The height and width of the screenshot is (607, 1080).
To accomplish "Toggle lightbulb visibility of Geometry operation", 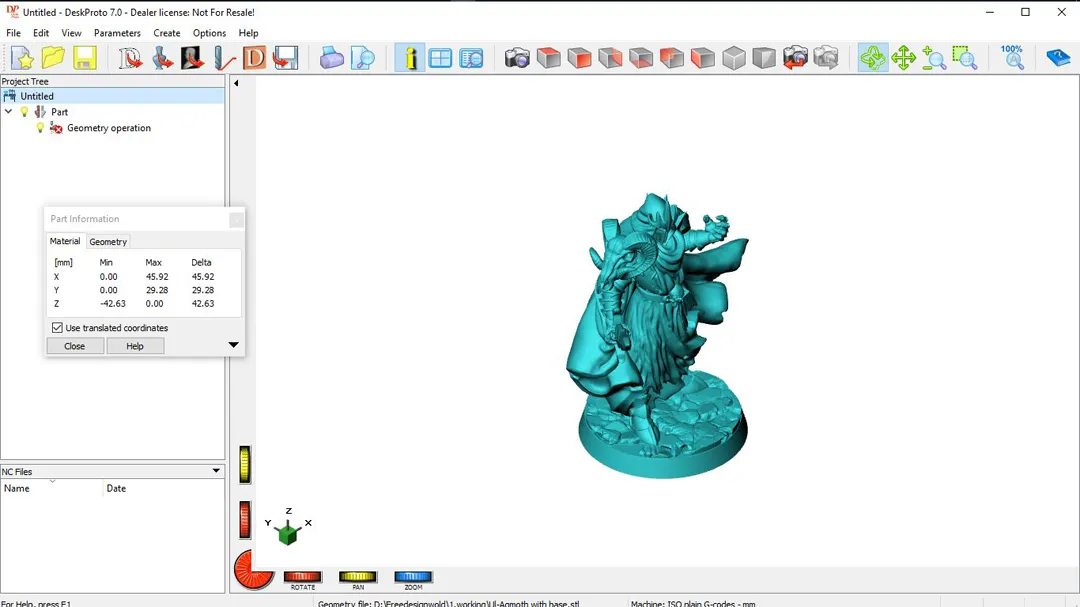I will (41, 128).
